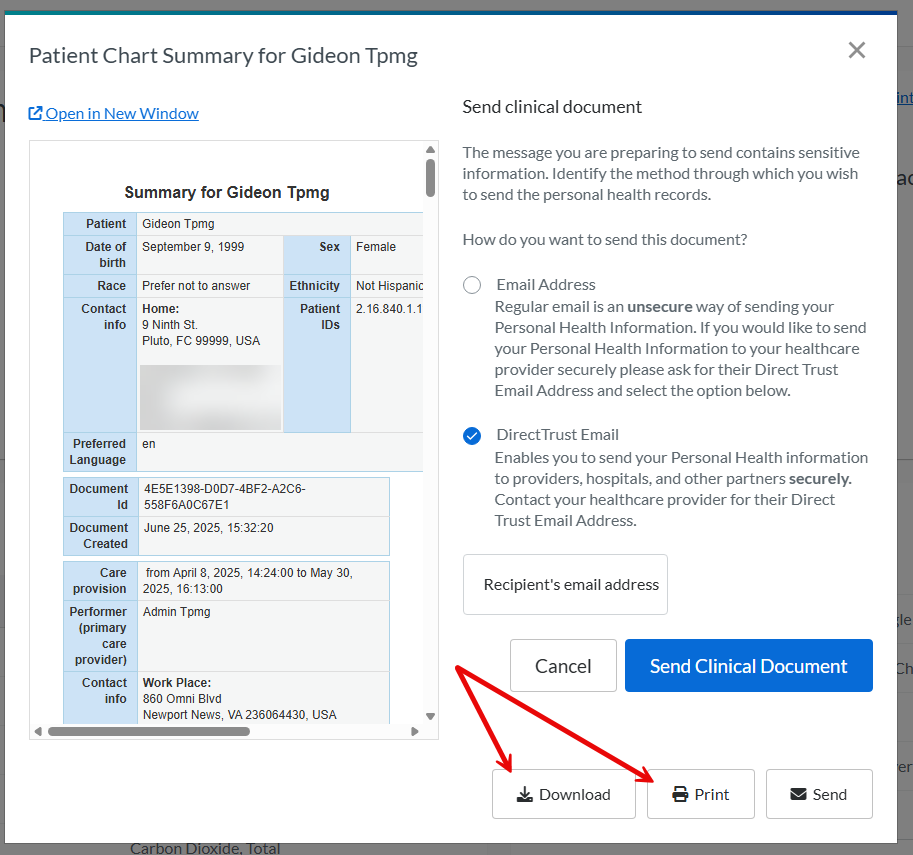The width and height of the screenshot is (913, 855).
Task: Select the Email Address radio option
Action: [472, 285]
